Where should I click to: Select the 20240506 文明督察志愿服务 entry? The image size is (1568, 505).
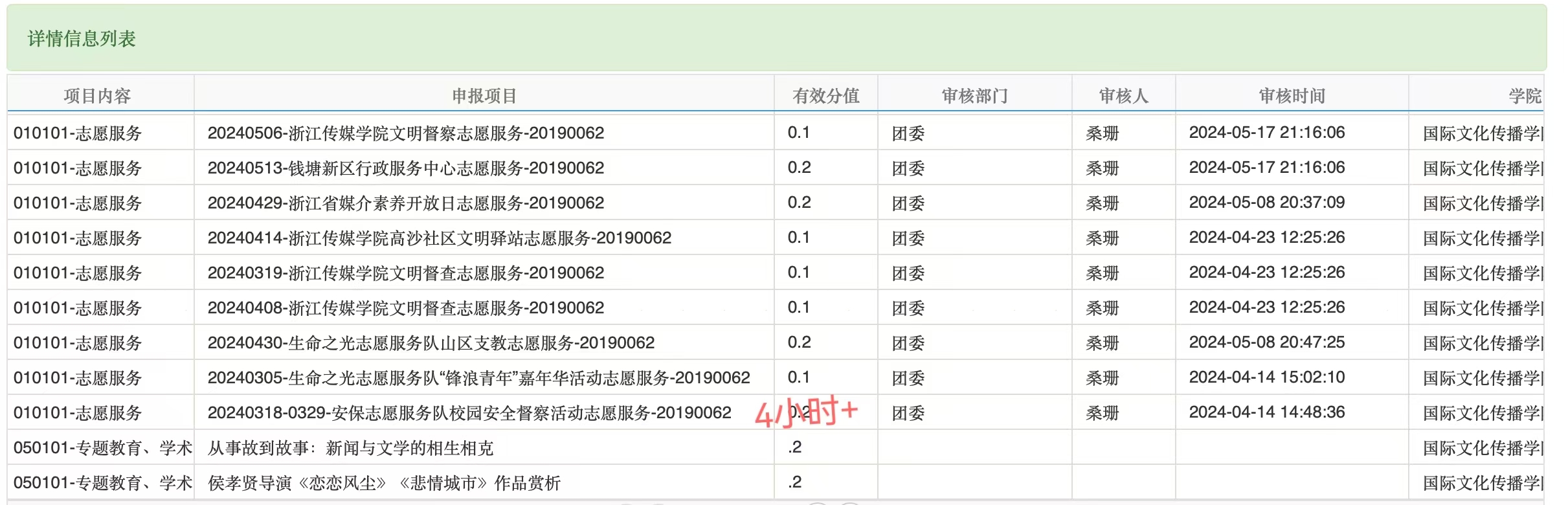point(405,133)
